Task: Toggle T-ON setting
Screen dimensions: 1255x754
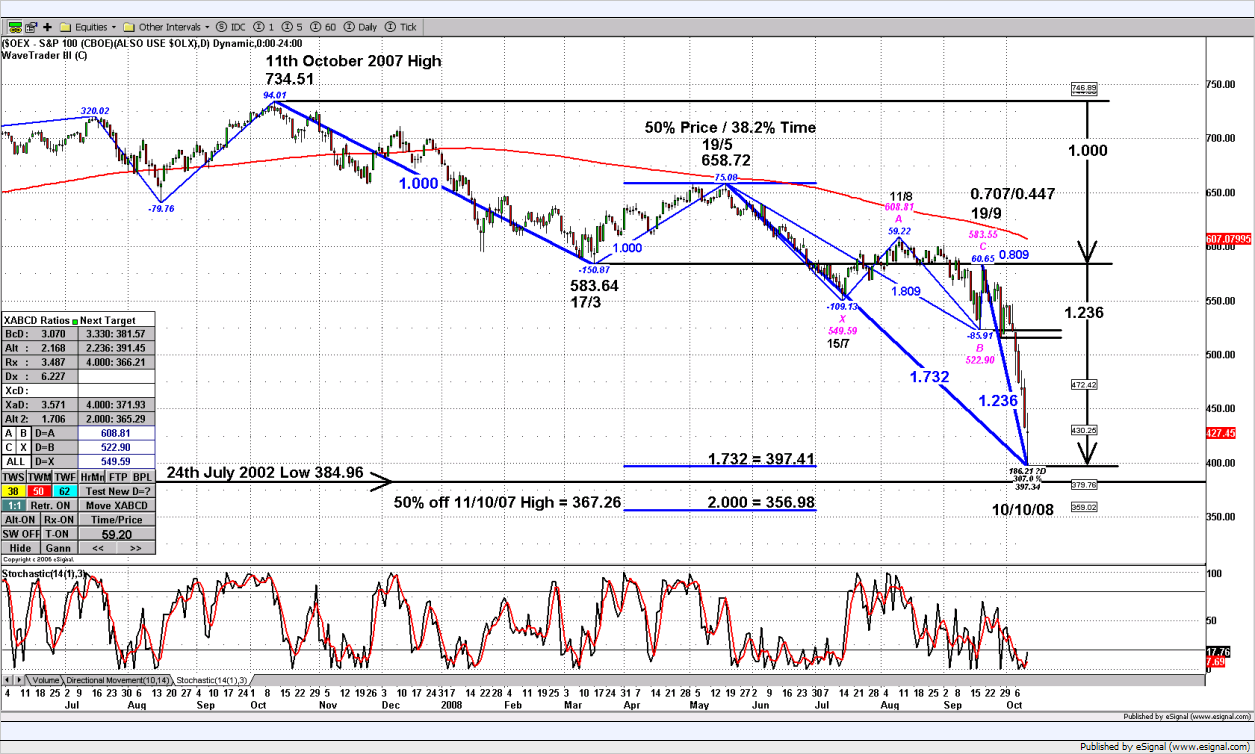Action: [x=59, y=534]
